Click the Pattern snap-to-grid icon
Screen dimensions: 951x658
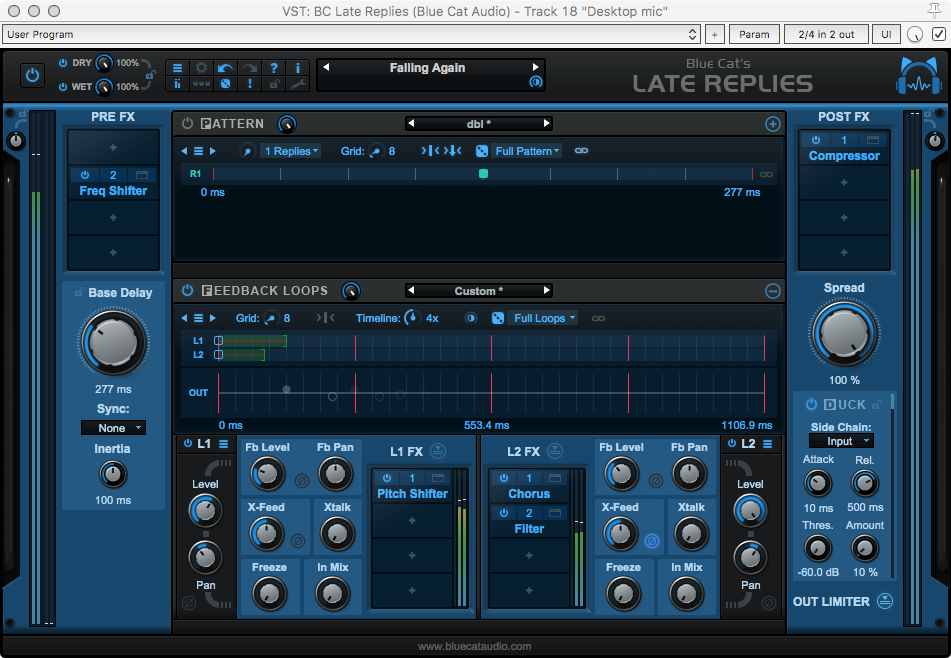click(x=430, y=150)
